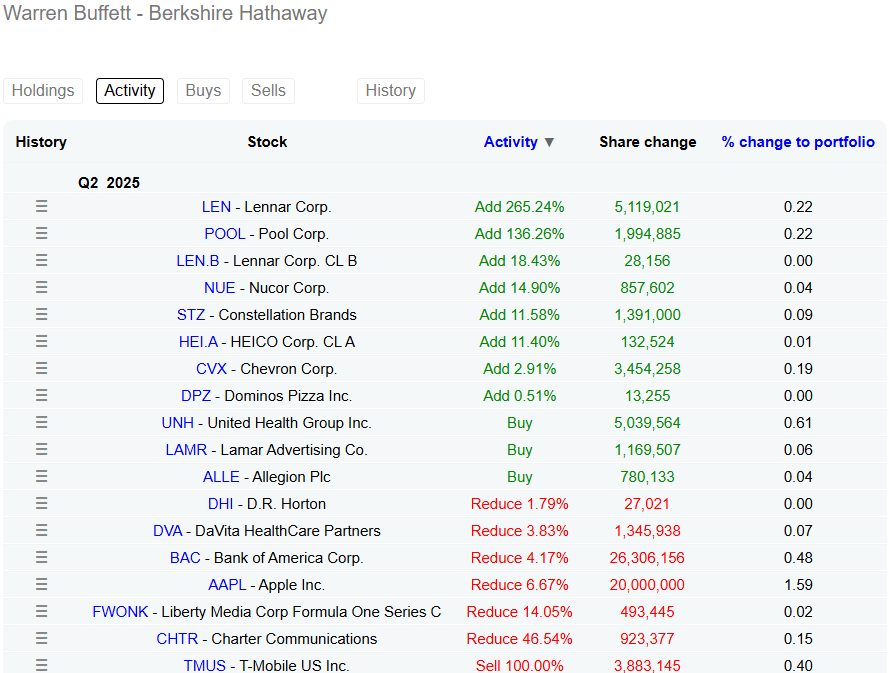Select the Activity tab
Image resolution: width=889 pixels, height=673 pixels.
click(x=130, y=91)
